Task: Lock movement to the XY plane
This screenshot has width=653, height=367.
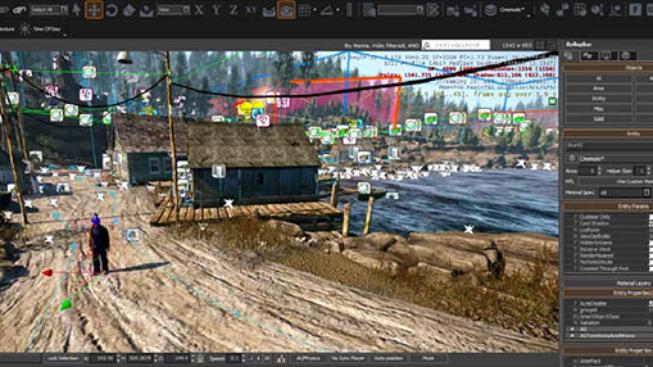Action: pyautogui.click(x=251, y=10)
